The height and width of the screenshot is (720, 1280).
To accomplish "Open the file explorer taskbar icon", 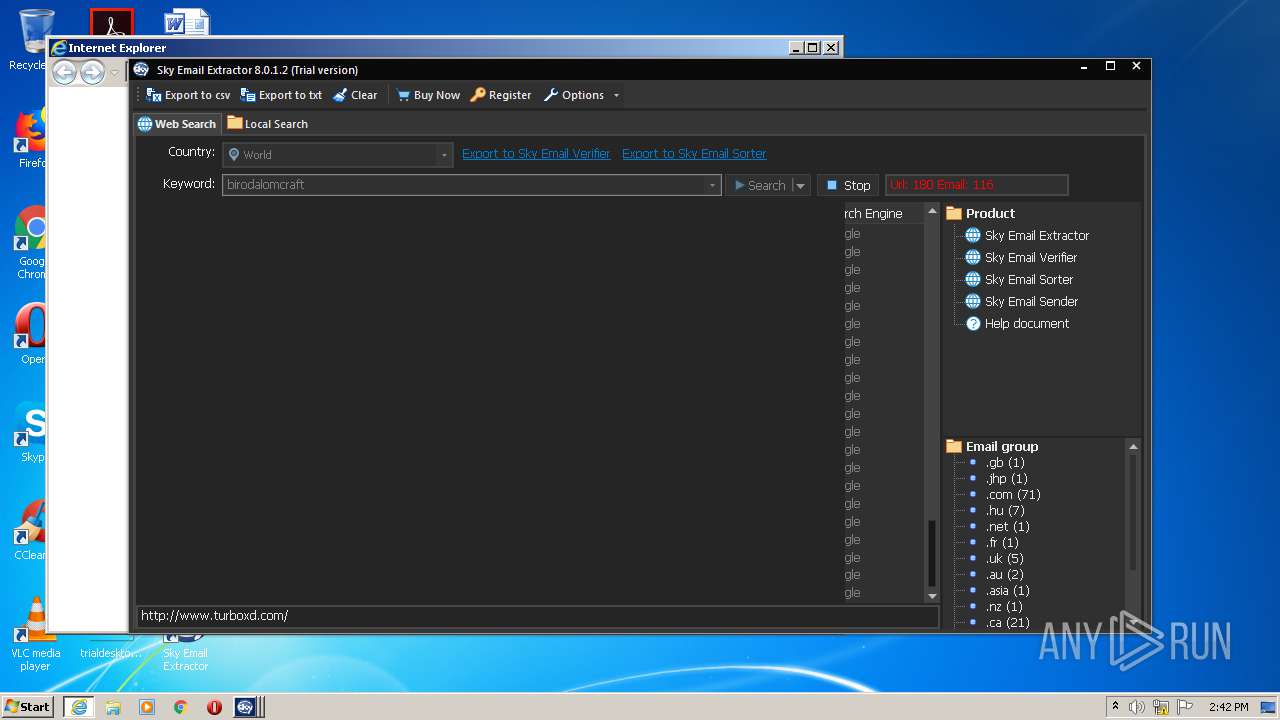I will (x=113, y=707).
